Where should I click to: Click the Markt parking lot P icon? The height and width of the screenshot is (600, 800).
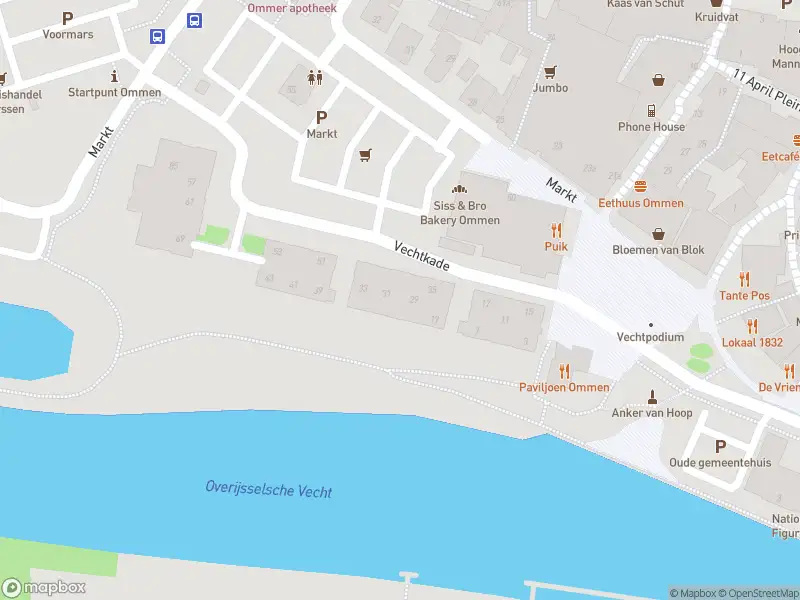(321, 118)
